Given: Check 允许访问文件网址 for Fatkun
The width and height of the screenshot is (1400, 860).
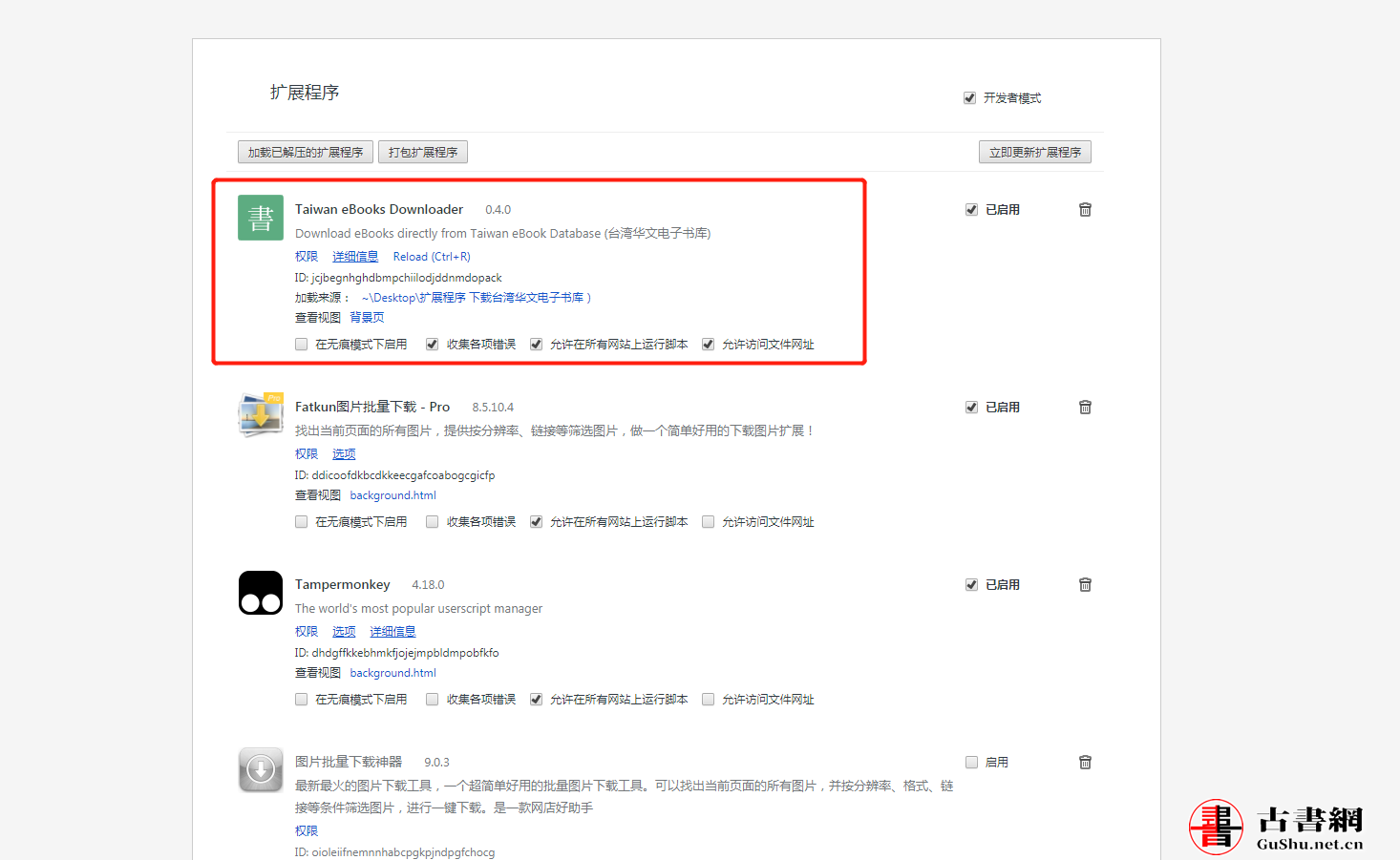Looking at the screenshot, I should coord(708,522).
